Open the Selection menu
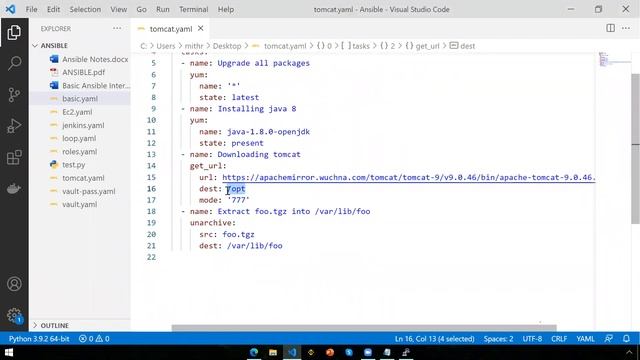640x360 pixels. tap(85, 9)
